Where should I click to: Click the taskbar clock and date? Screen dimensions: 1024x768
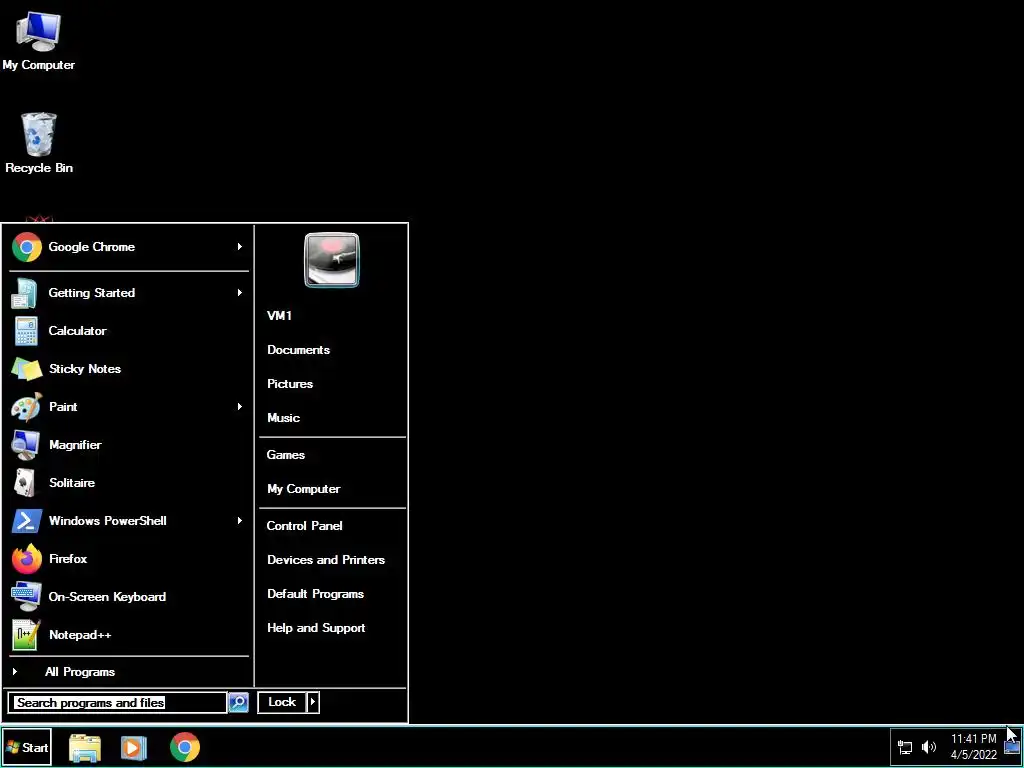[x=974, y=747]
